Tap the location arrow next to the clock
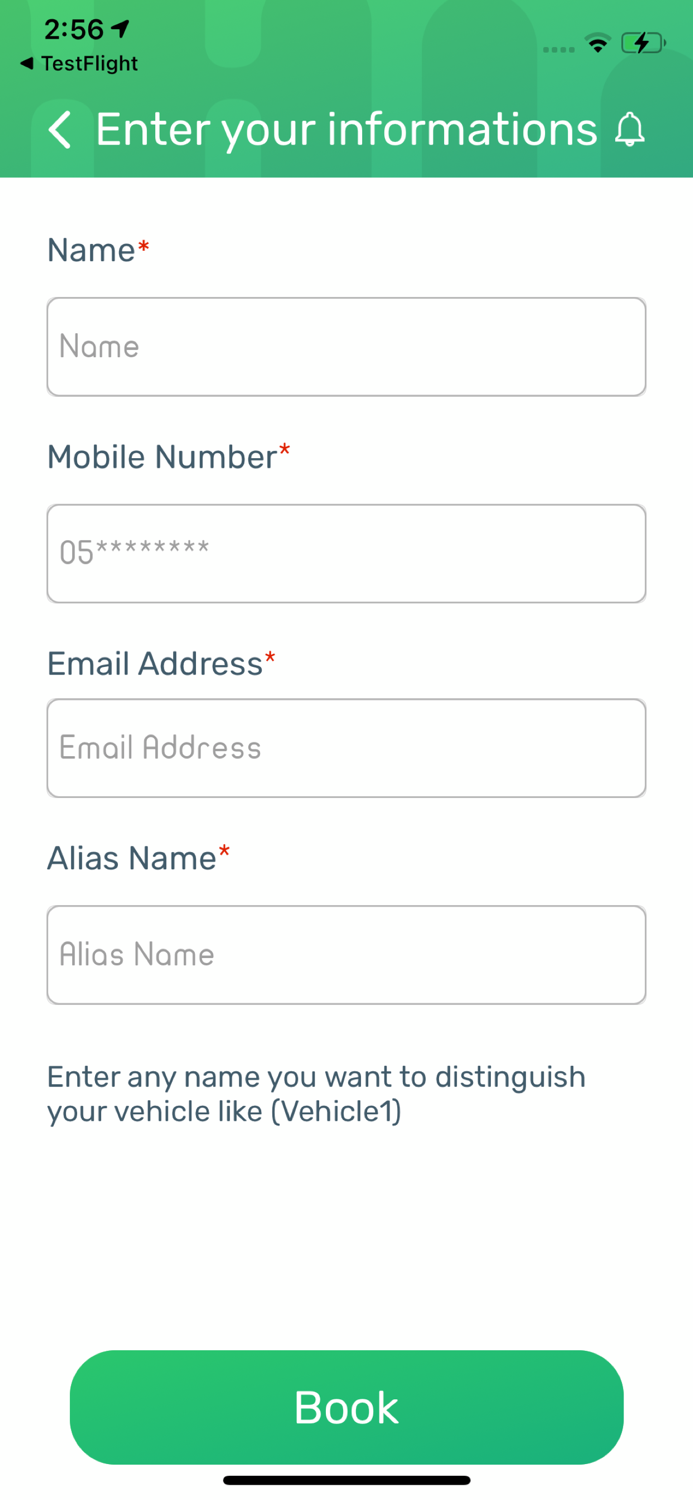693x1500 pixels. click(119, 29)
